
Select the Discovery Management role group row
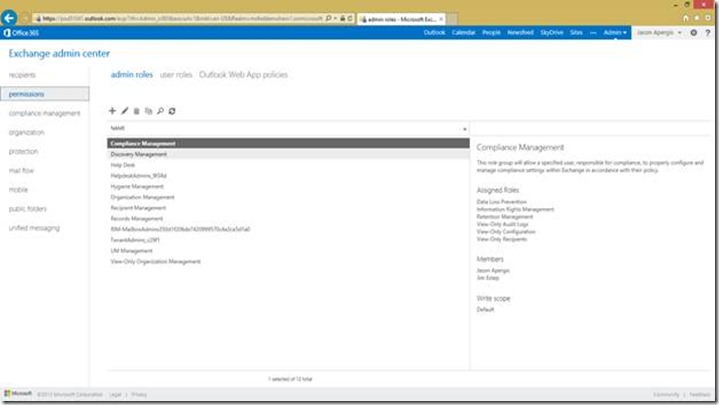point(288,154)
